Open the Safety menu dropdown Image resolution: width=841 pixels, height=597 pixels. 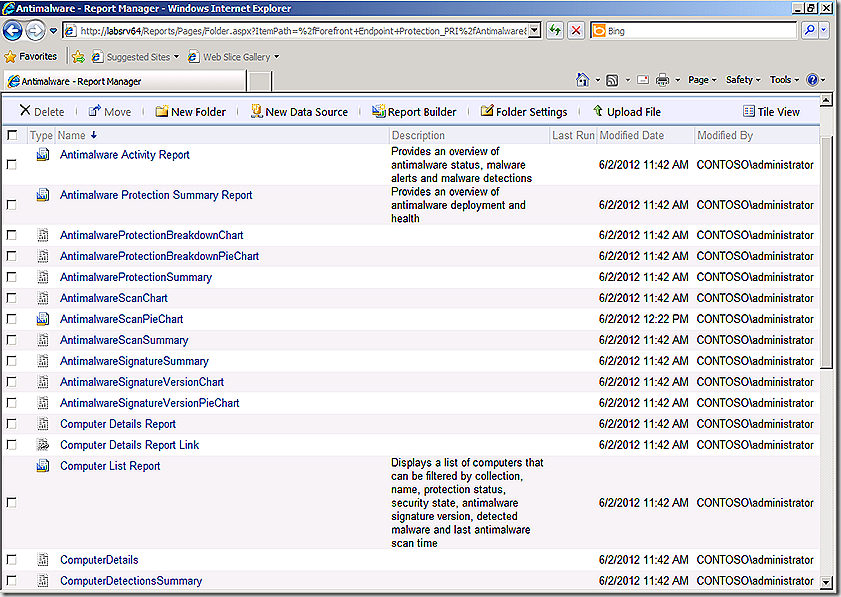(x=743, y=80)
